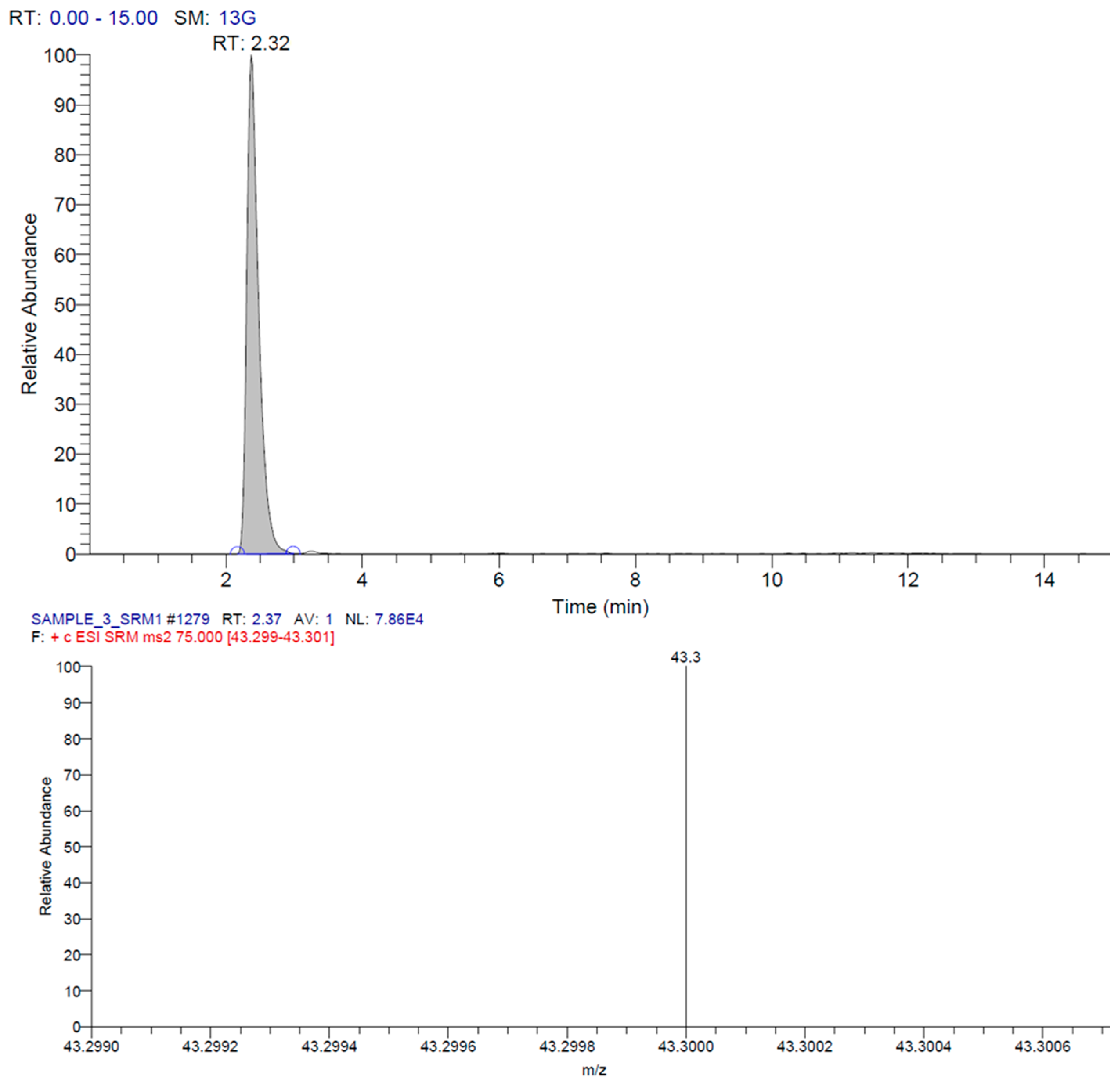This screenshot has width=1120, height=1086.
Task: Click the chromatogram Relative Abundance axis title
Action: click(x=29, y=304)
